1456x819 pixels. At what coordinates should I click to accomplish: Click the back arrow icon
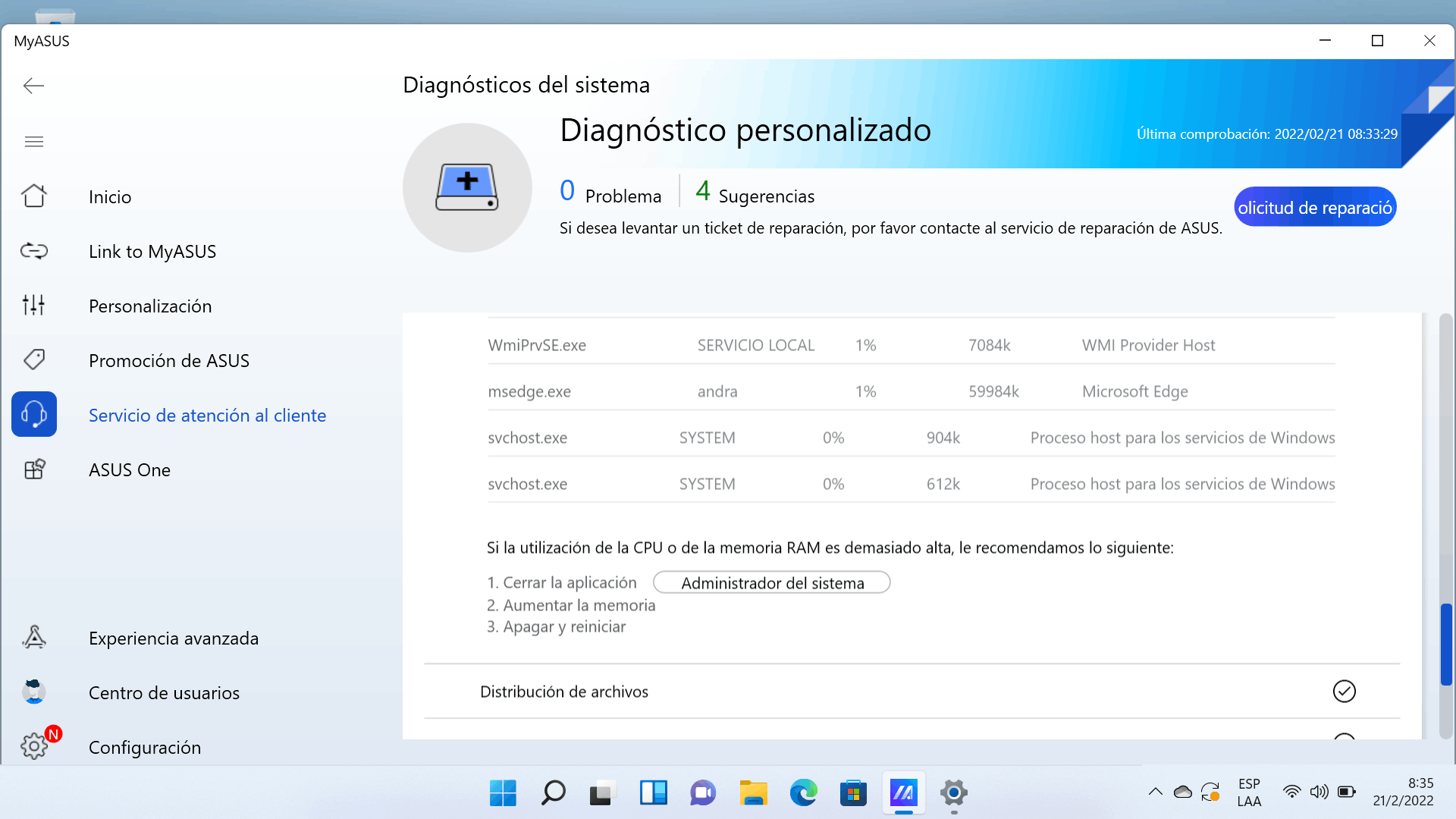[33, 86]
